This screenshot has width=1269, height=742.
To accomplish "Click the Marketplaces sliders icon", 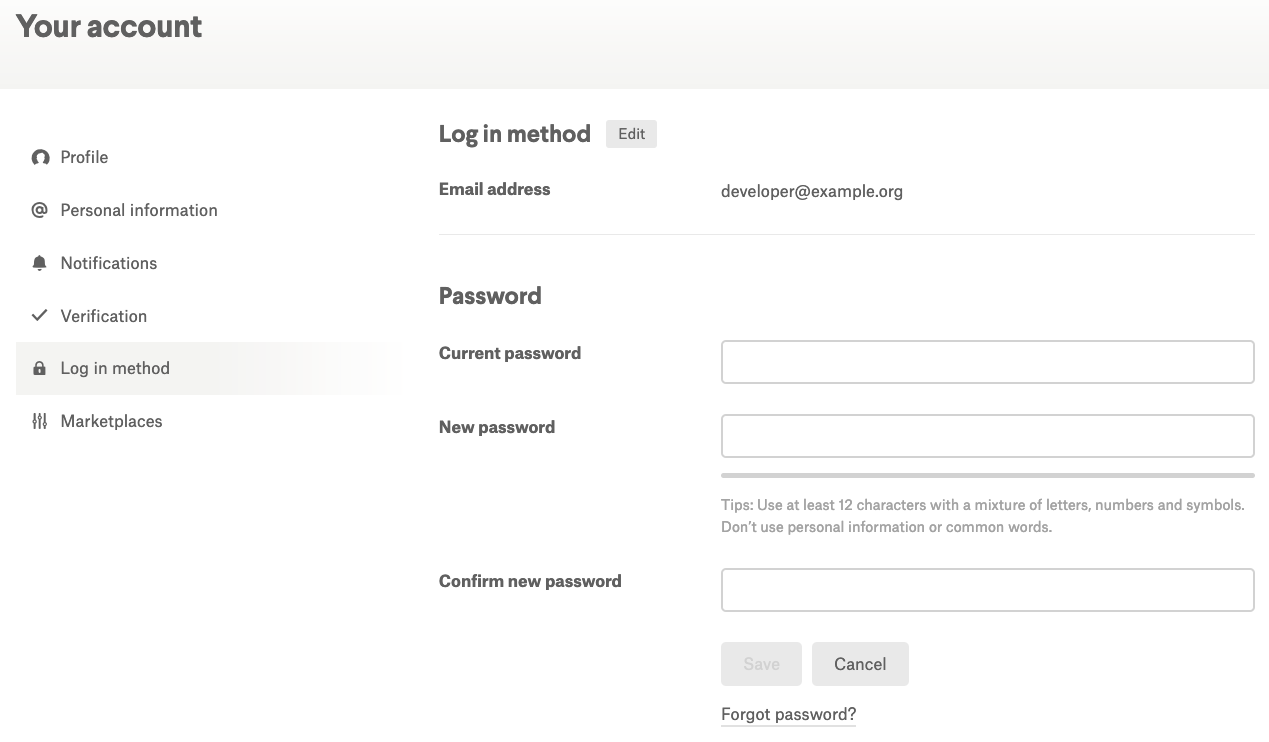I will pos(40,421).
